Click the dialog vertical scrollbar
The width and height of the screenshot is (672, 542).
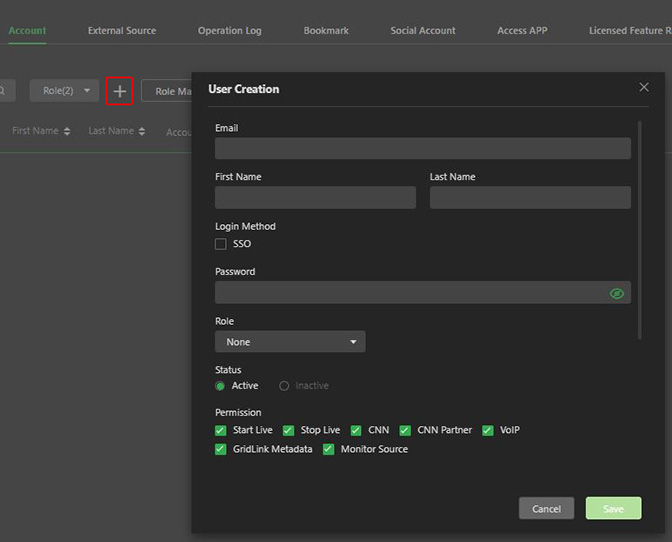tap(640, 230)
